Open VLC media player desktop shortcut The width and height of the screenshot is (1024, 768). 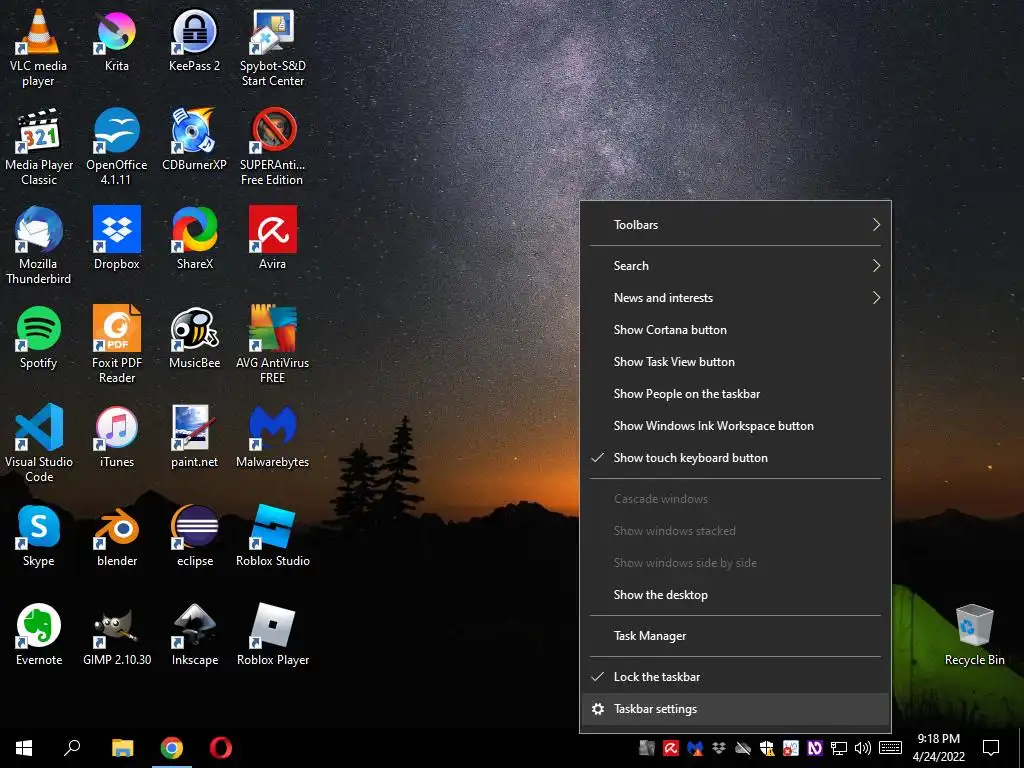[39, 47]
